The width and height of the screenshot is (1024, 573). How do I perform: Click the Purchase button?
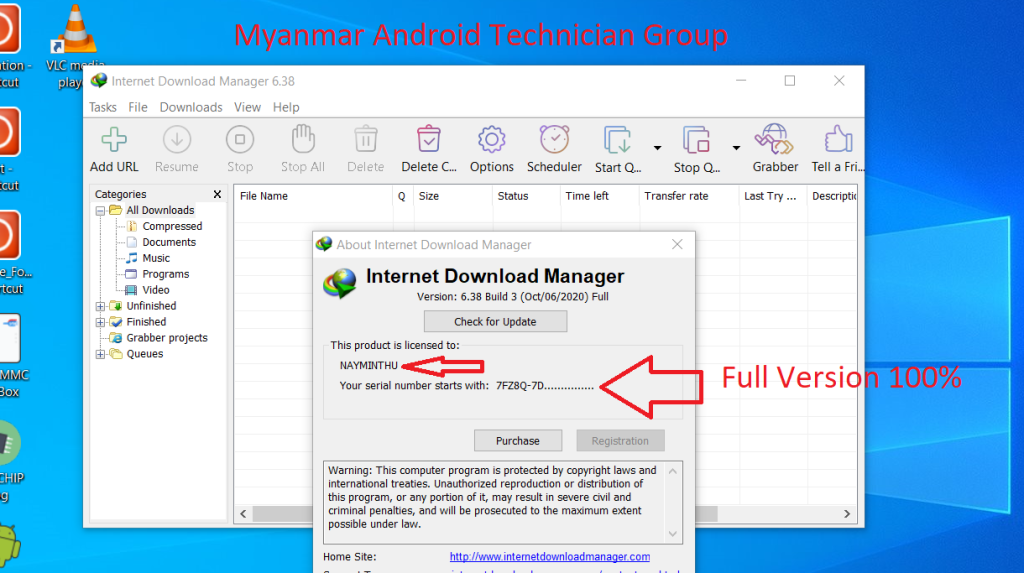tap(518, 440)
